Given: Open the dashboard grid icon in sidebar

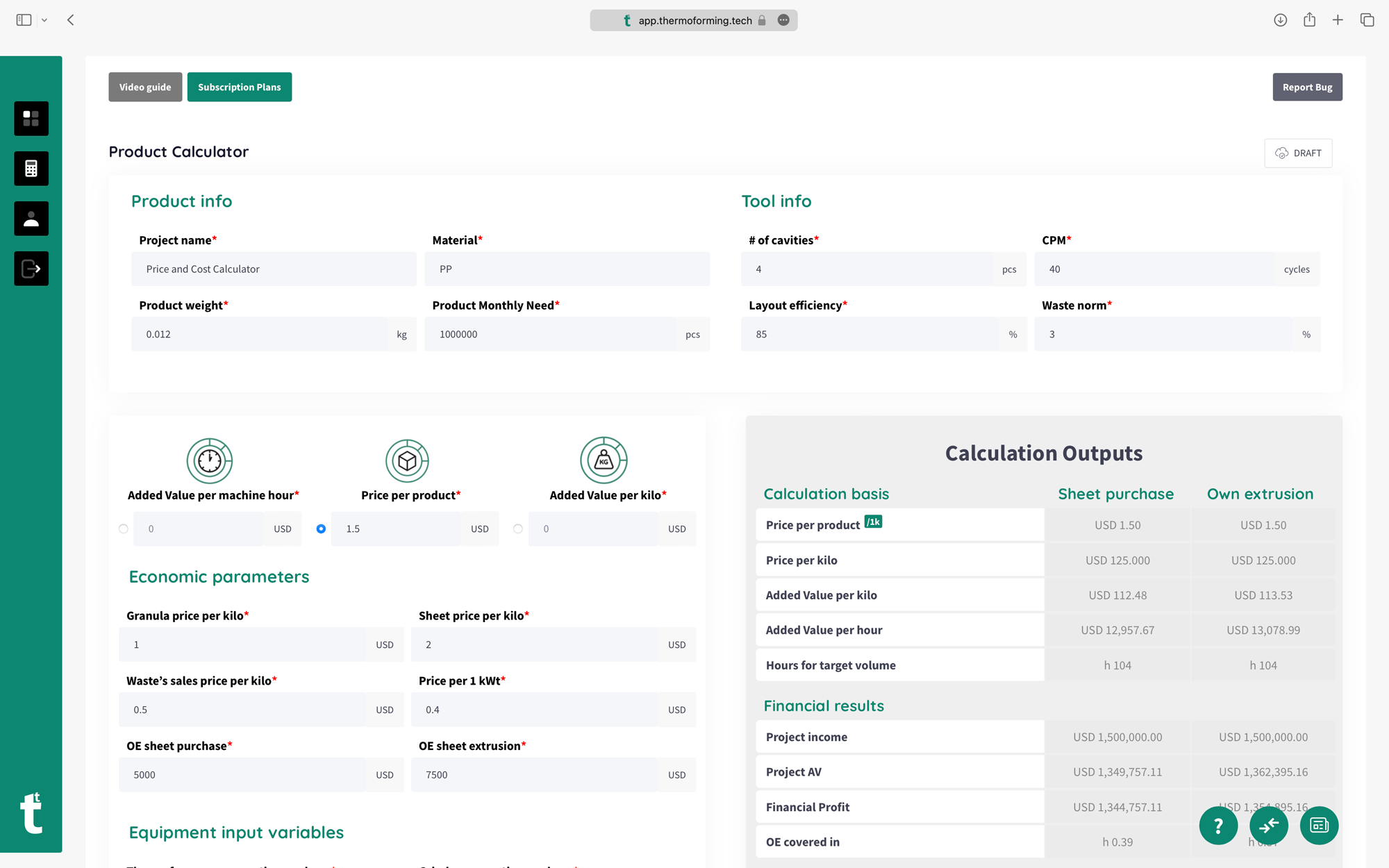Looking at the screenshot, I should [x=31, y=119].
